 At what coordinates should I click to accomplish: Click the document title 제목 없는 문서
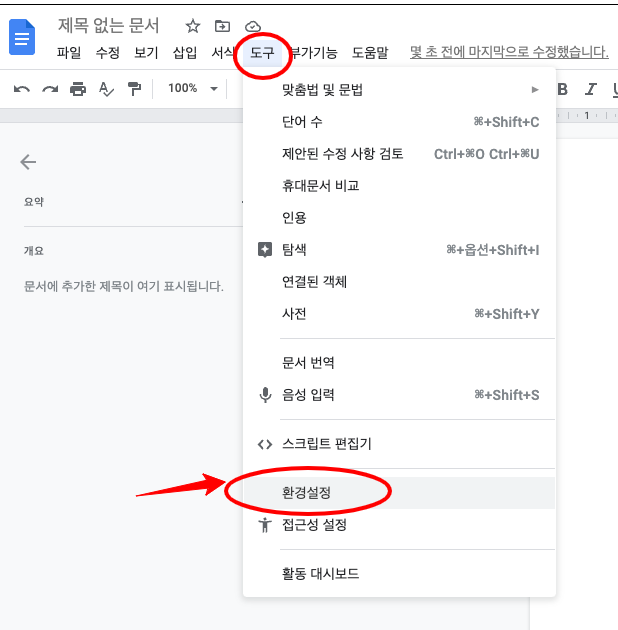pyautogui.click(x=108, y=25)
